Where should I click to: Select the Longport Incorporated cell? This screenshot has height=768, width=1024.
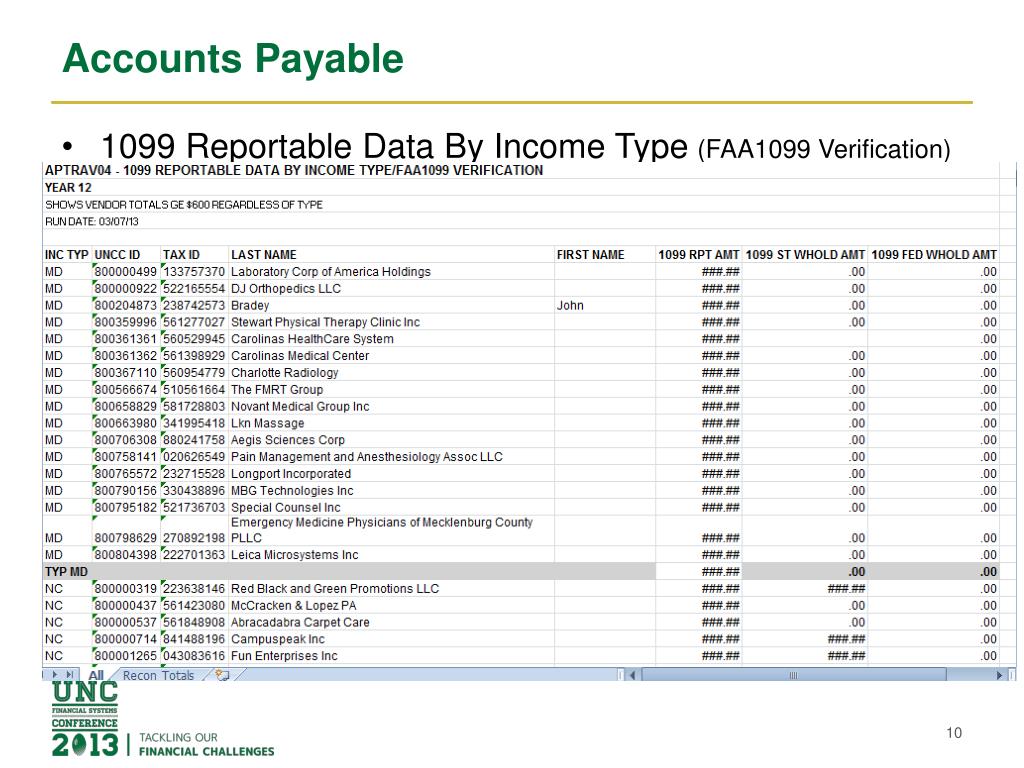click(391, 474)
